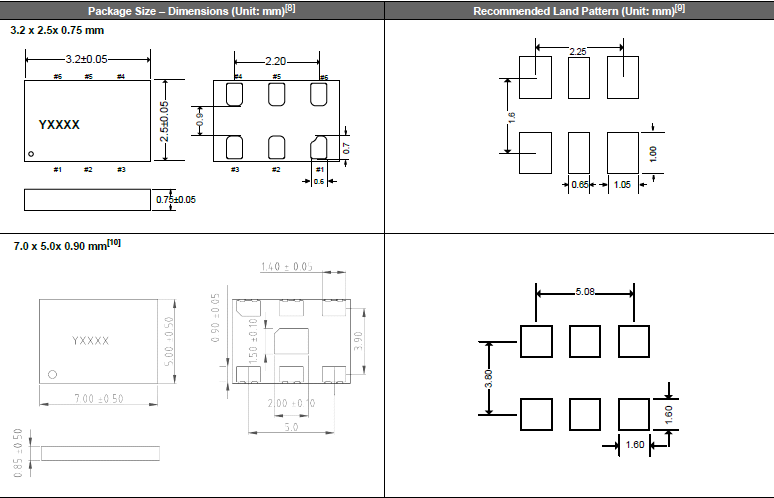This screenshot has height=498, width=774.
Task: Click the 5.08 land pattern dimension label
Action: 585,293
